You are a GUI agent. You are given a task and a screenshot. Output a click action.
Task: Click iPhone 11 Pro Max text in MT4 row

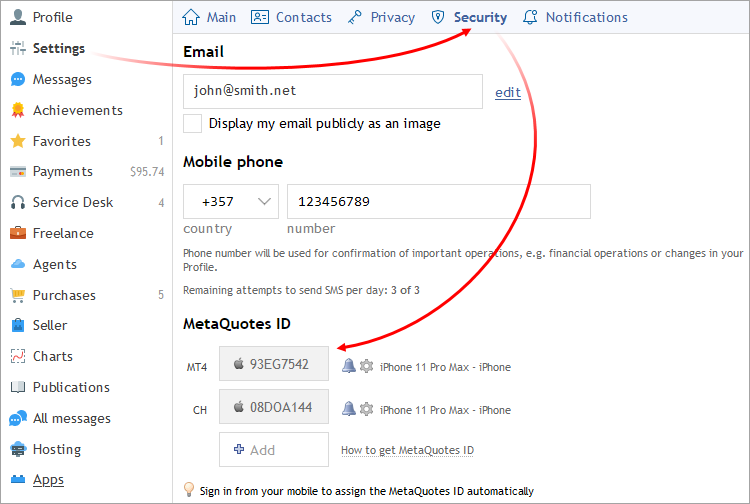tap(445, 367)
